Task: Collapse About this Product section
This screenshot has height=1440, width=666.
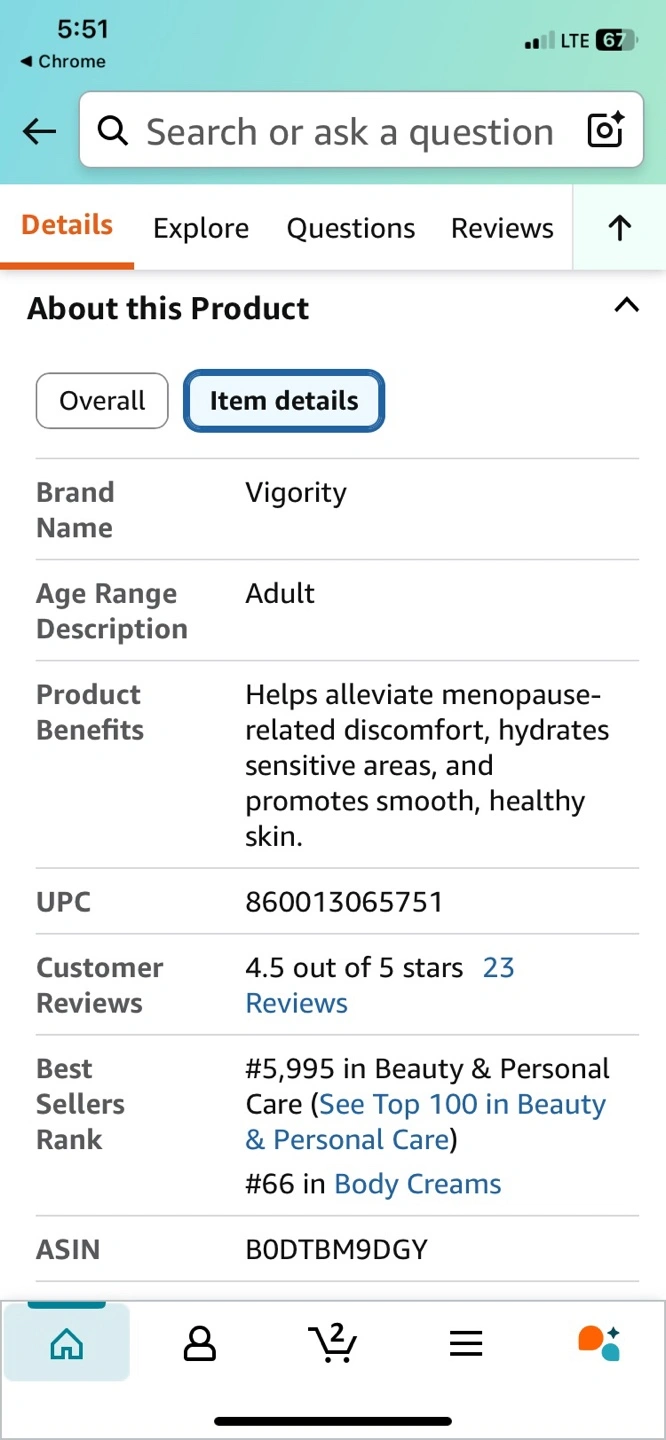Action: point(626,306)
